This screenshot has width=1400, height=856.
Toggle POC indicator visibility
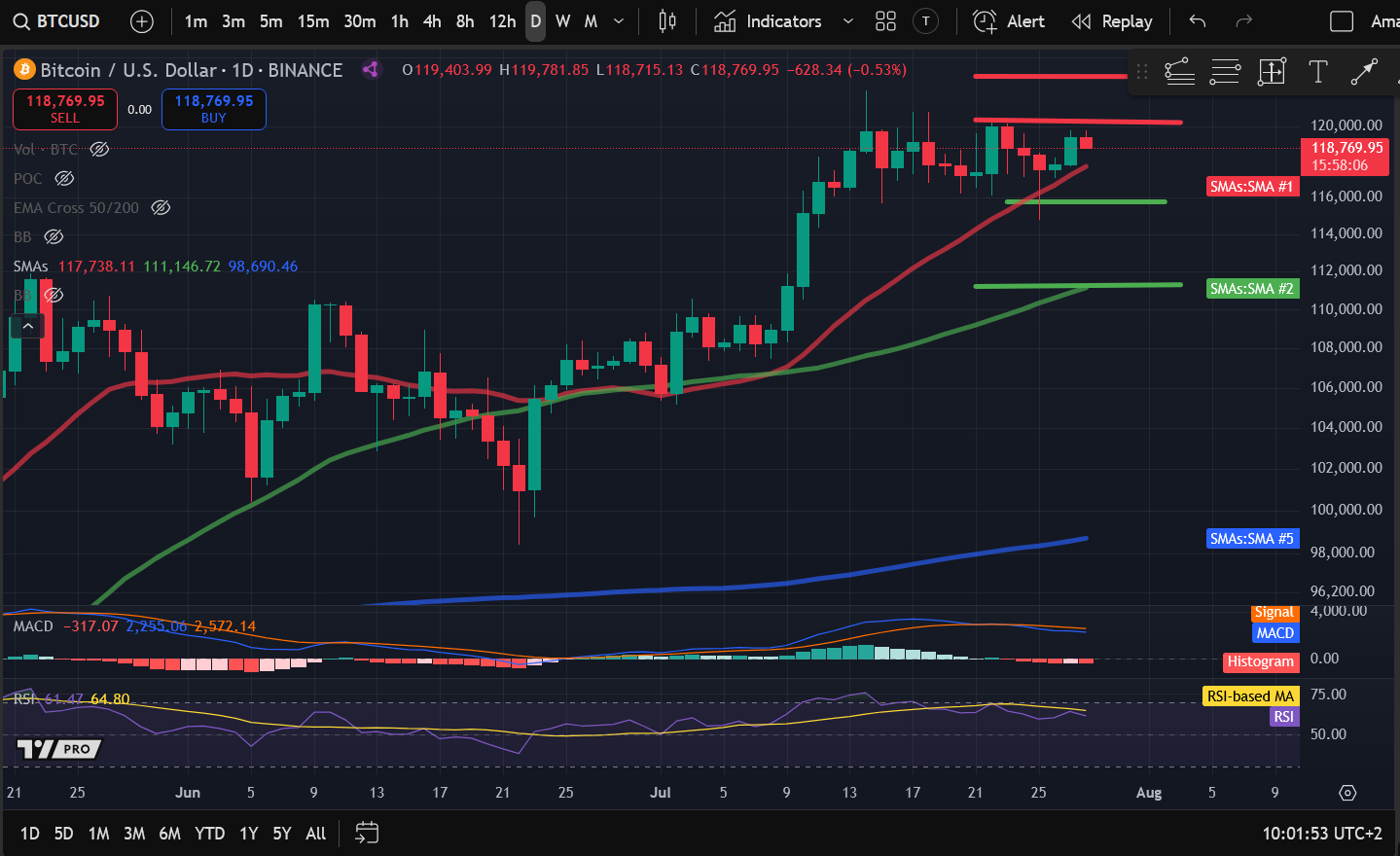[64, 178]
